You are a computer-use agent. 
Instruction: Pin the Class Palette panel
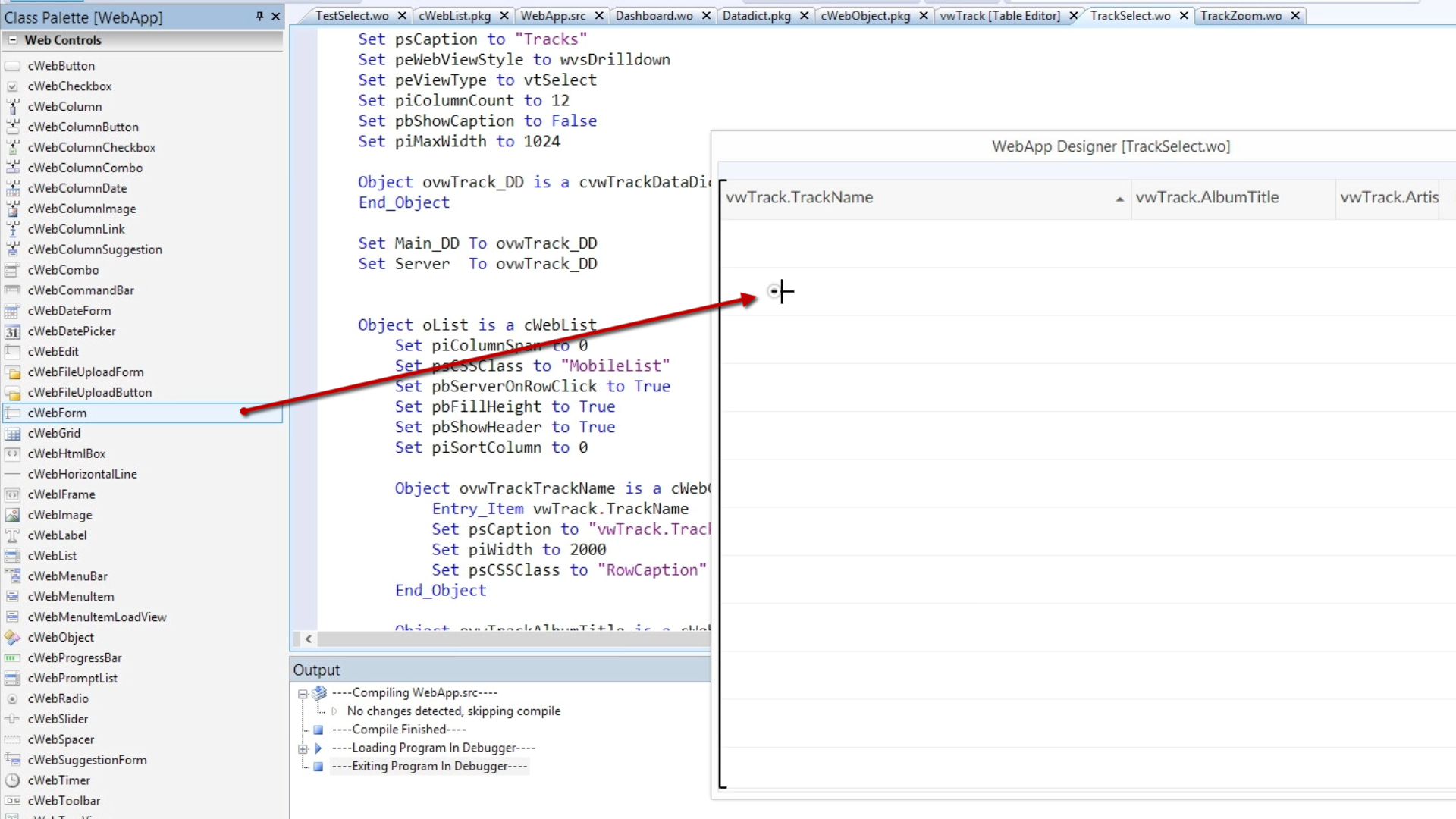tap(259, 16)
